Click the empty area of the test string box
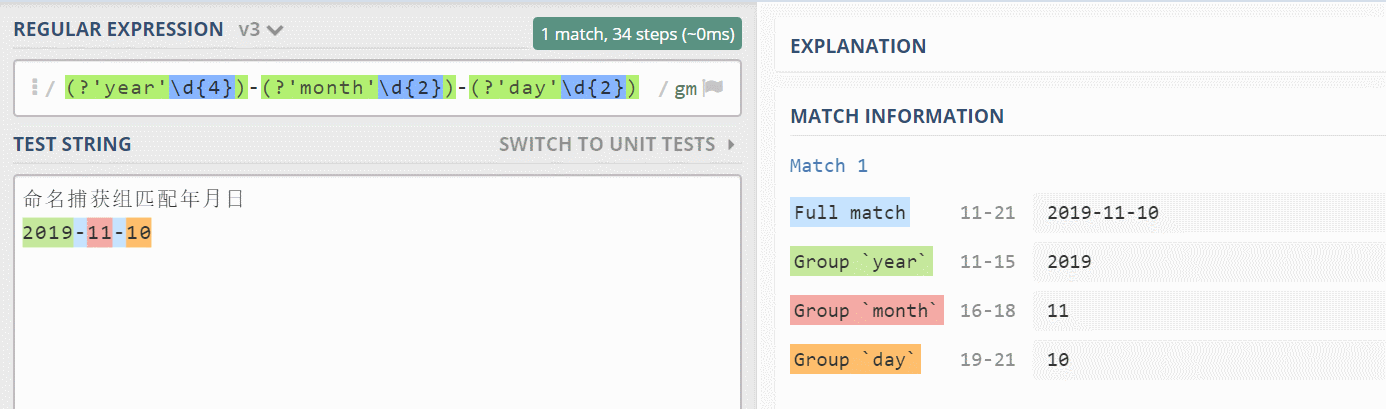 378,330
